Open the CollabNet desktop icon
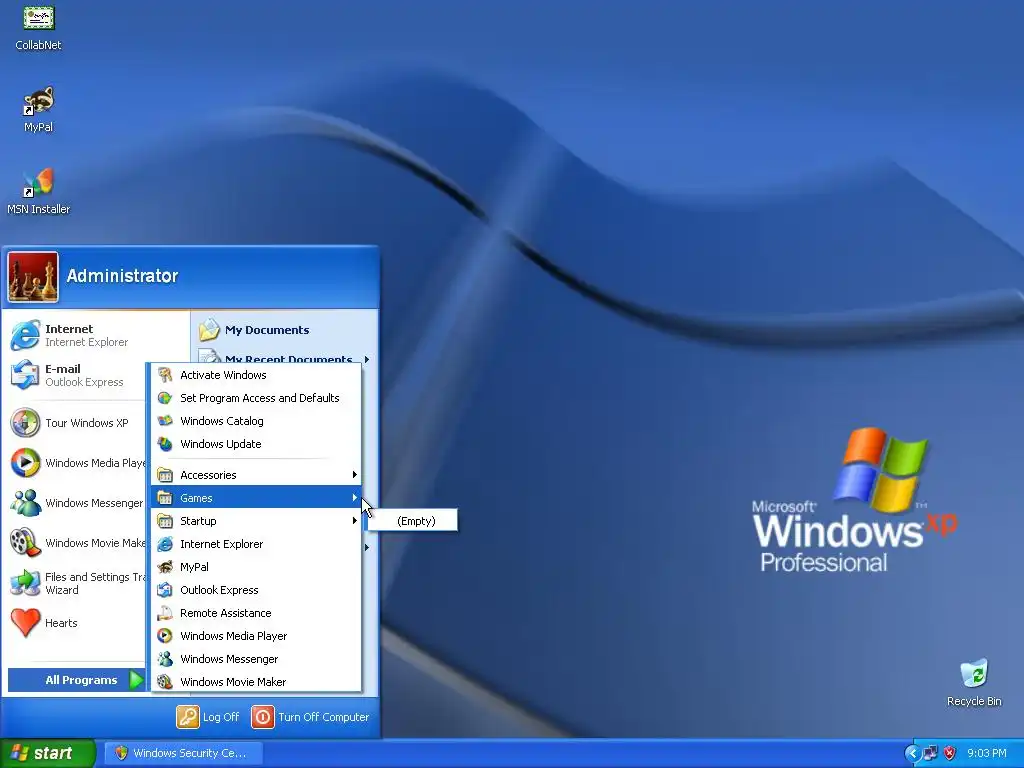The image size is (1024, 768). coord(38,27)
